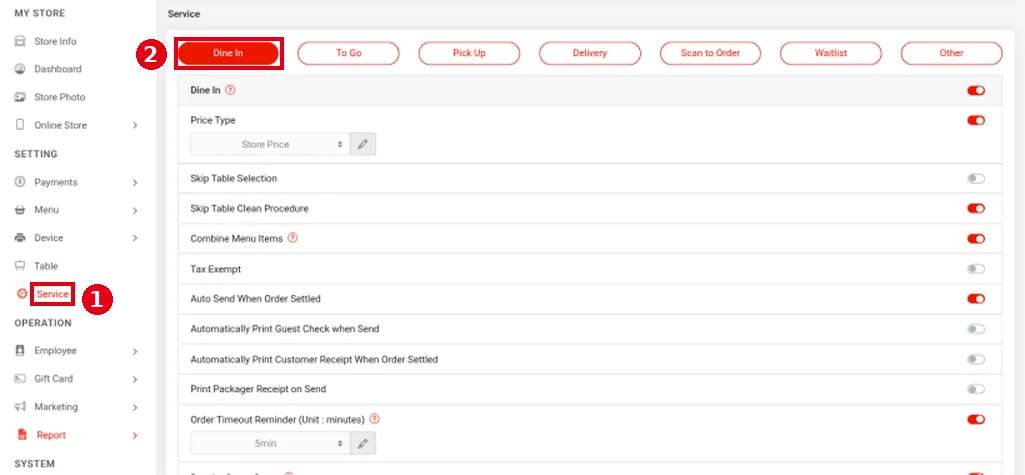Click the Online Store phone icon
Viewport: 1025px width, 475px height.
click(20, 125)
